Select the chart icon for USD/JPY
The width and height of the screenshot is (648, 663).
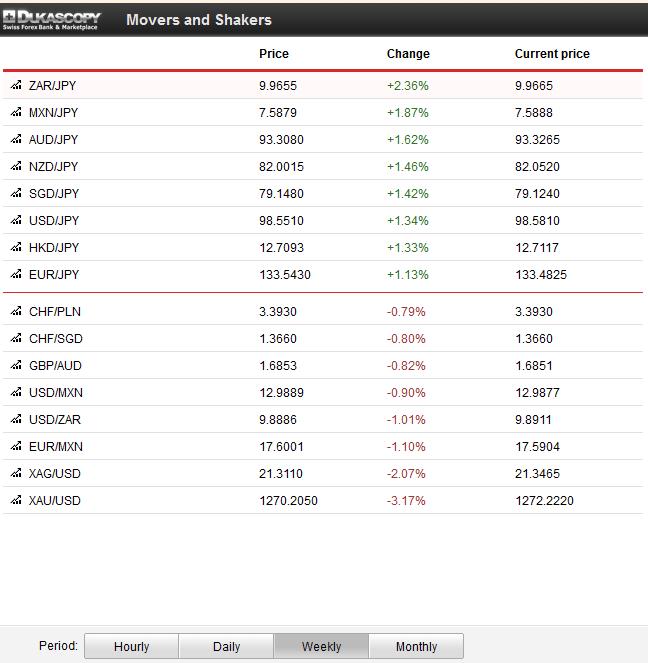pos(16,220)
